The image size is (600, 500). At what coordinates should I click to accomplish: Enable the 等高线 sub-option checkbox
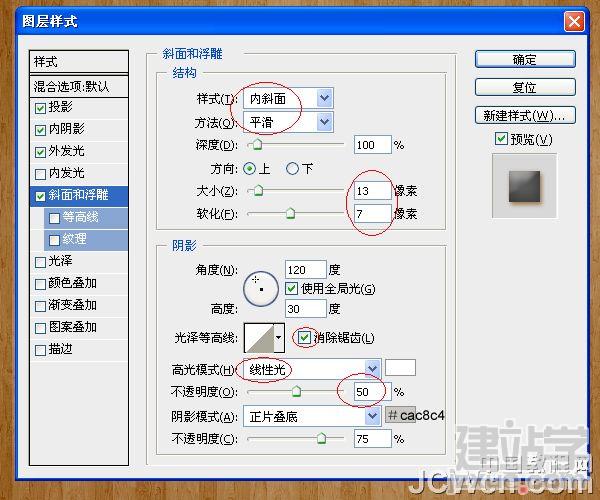54,218
